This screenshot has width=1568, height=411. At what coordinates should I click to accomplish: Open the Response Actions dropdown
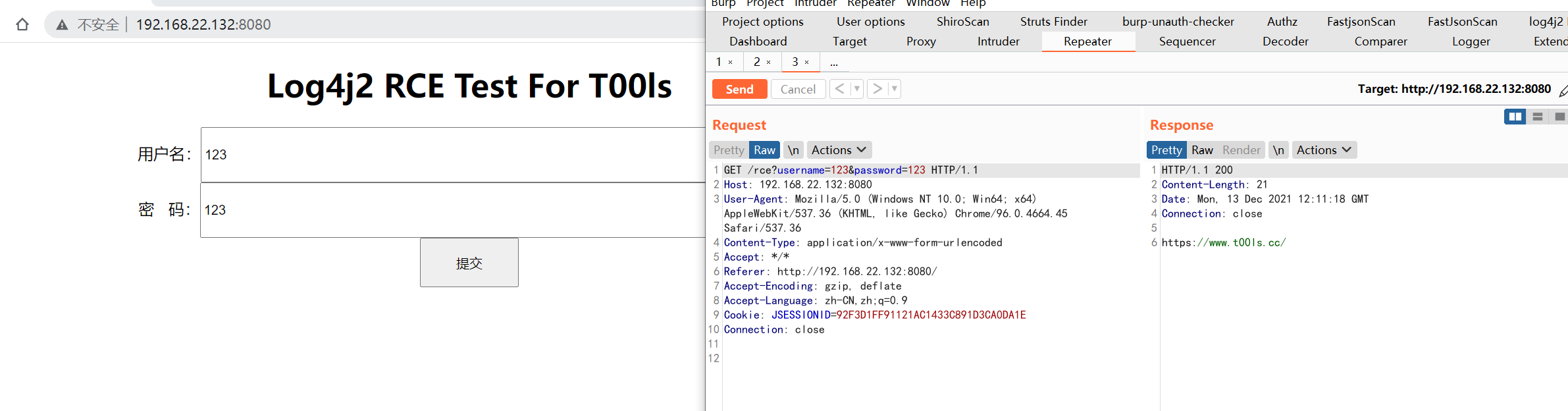(x=1324, y=150)
